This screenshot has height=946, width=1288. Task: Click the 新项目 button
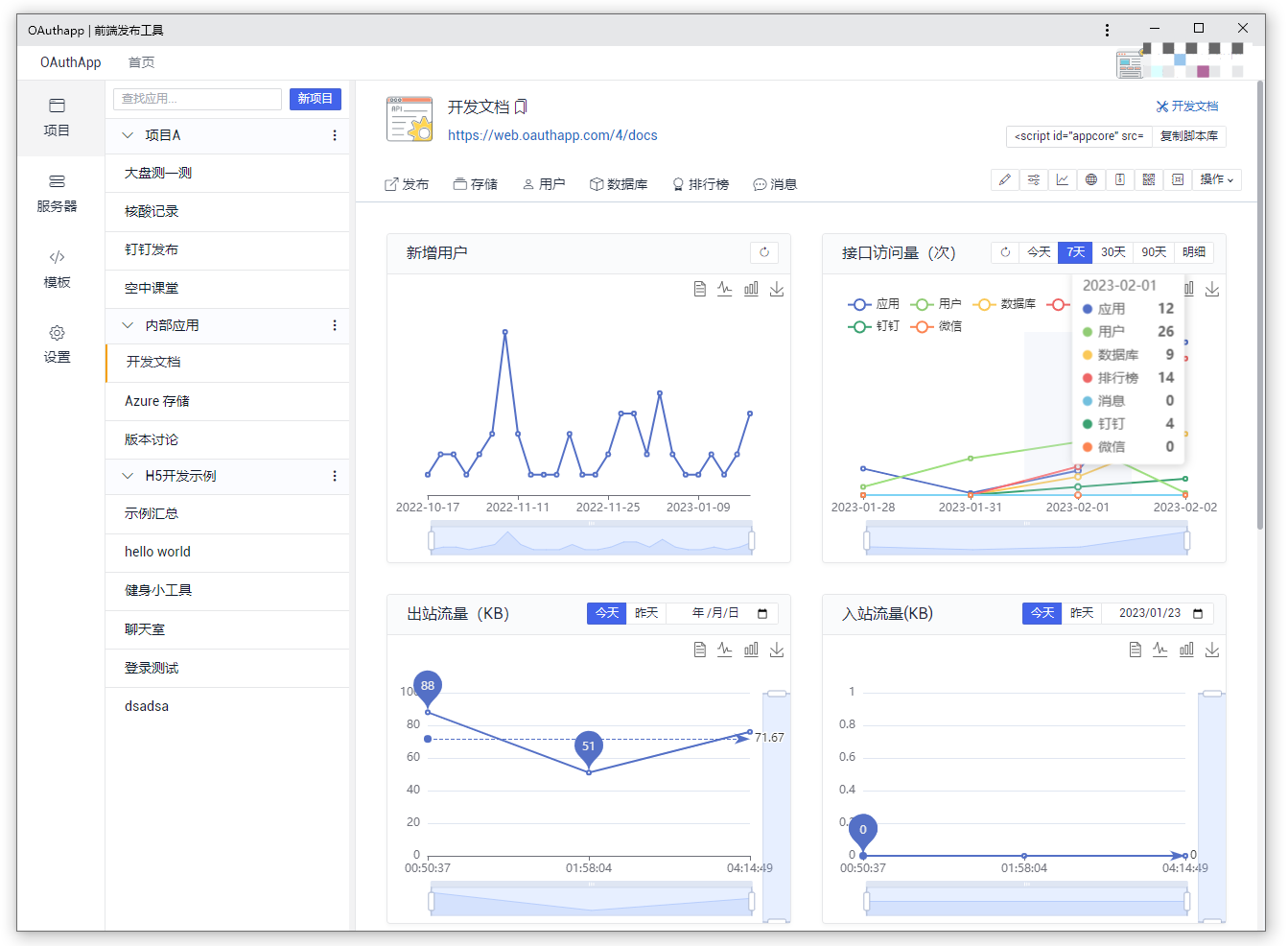[316, 99]
